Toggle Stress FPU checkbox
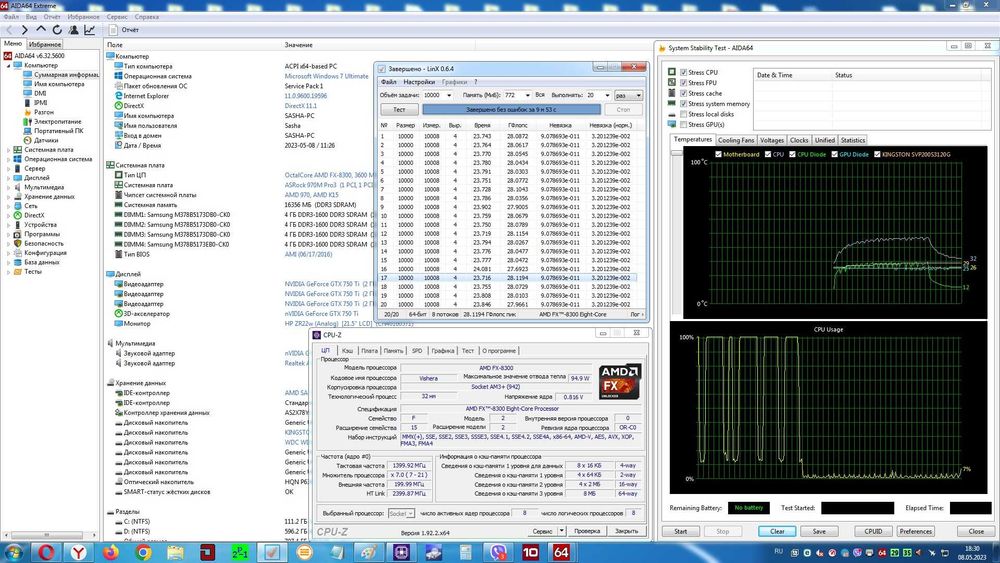 683,83
